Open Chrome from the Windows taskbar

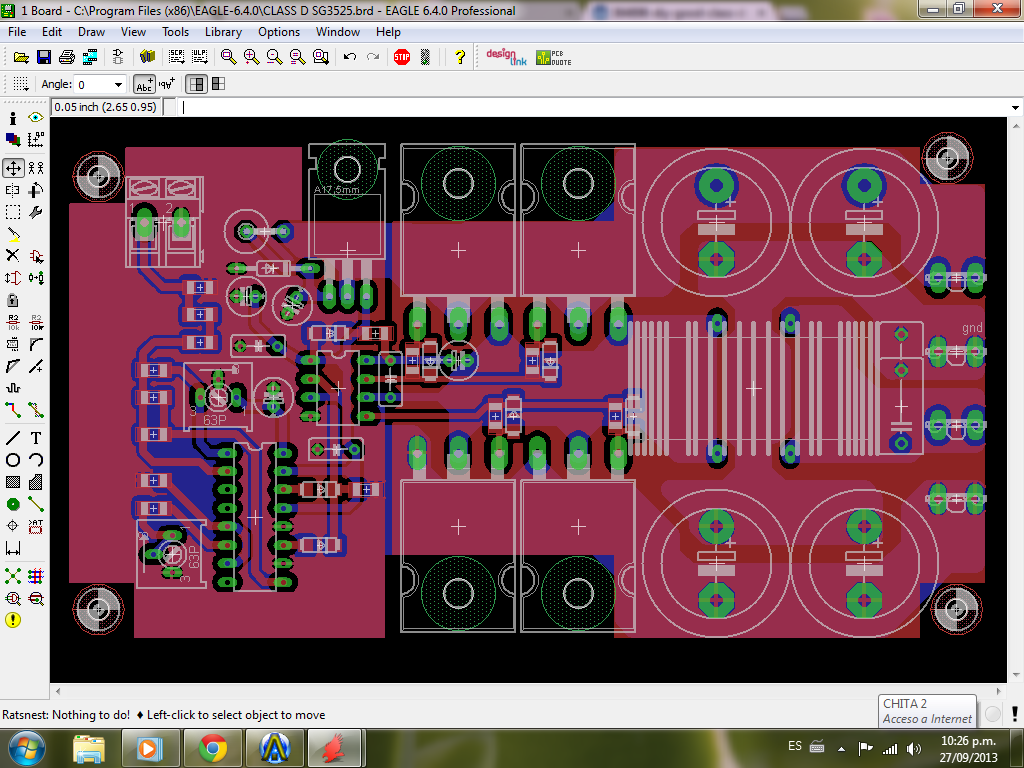[213, 748]
